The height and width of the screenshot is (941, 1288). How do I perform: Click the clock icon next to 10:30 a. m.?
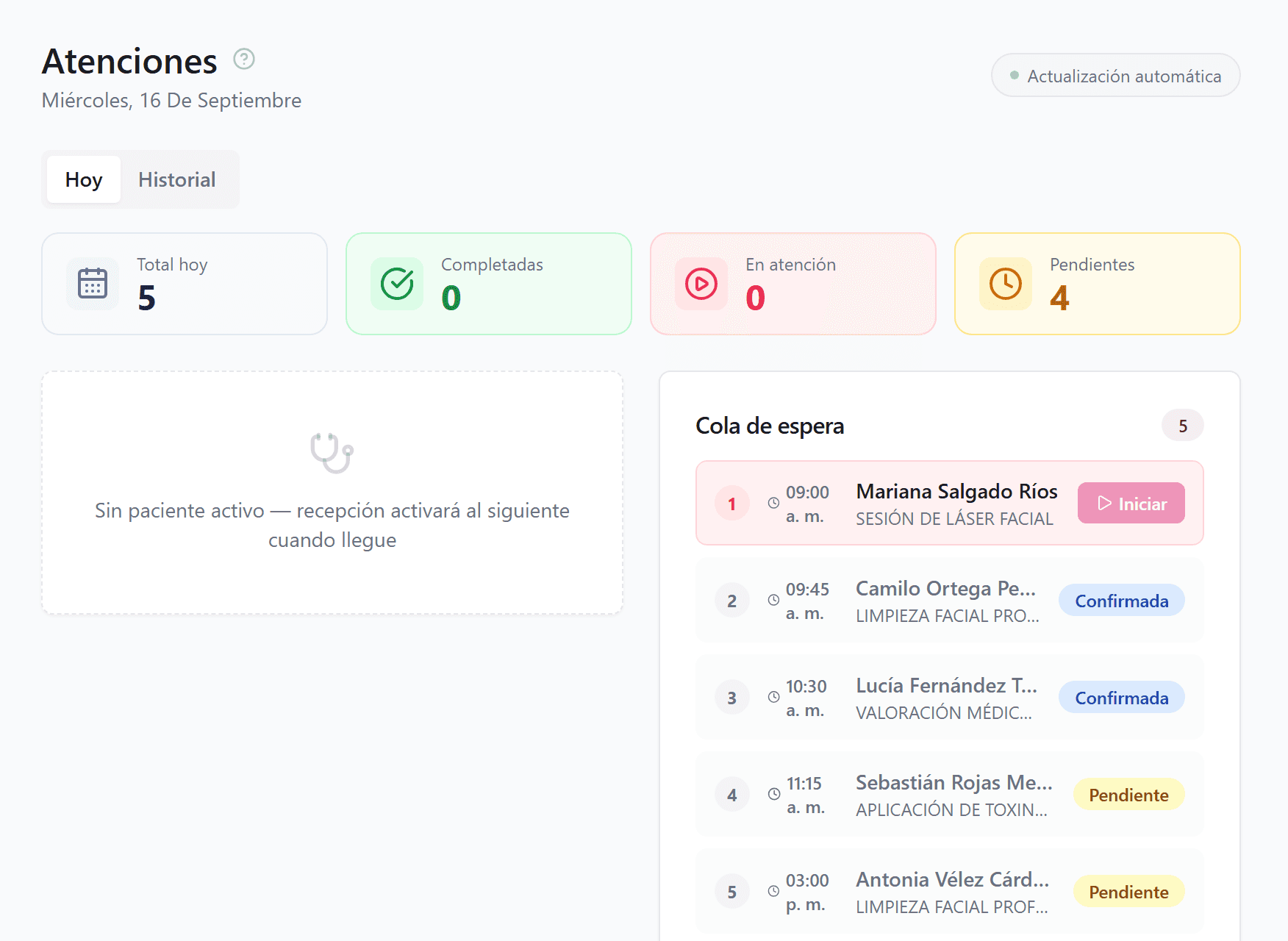pyautogui.click(x=773, y=698)
